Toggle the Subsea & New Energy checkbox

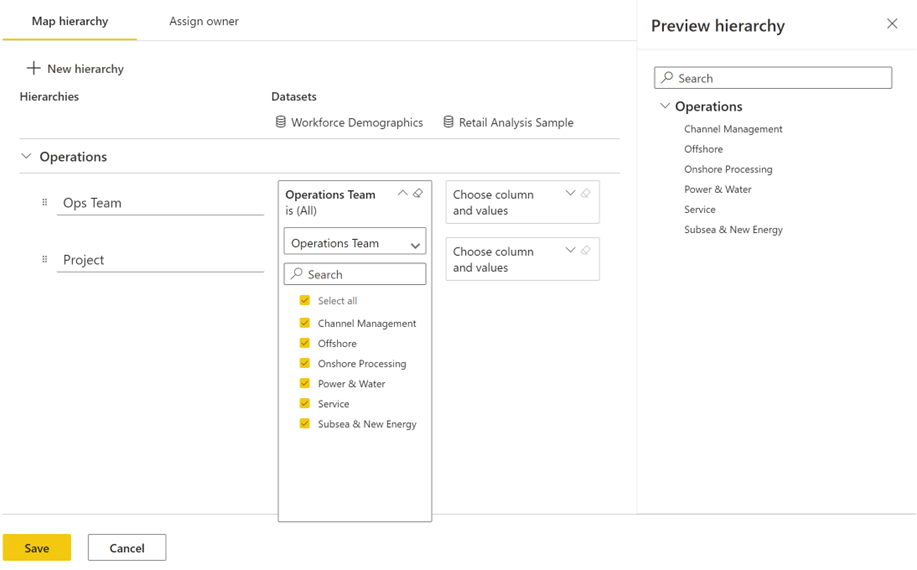tap(305, 424)
